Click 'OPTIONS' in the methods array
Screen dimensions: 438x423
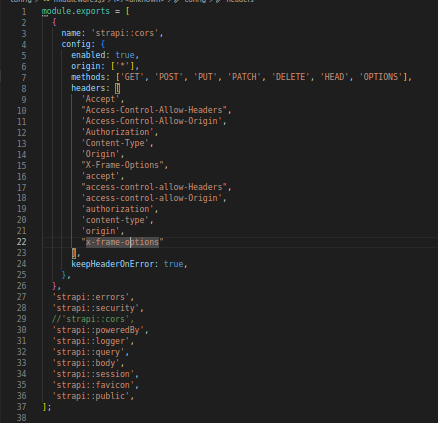pos(381,77)
